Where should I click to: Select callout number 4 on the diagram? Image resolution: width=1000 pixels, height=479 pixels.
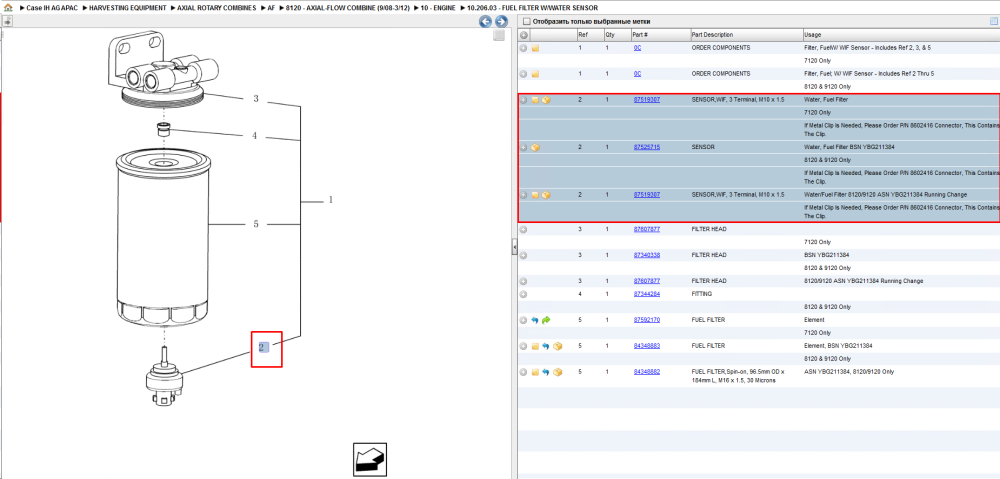[254, 136]
